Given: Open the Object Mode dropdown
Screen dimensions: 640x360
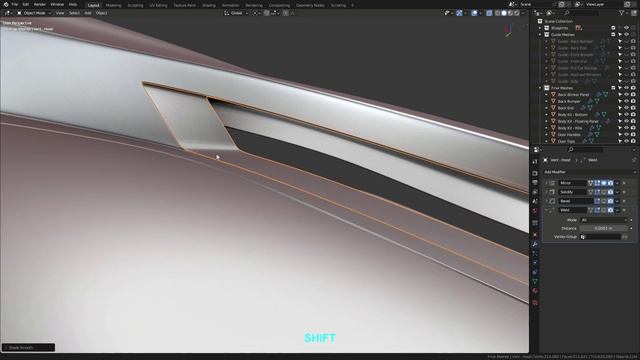Looking at the screenshot, I should click(34, 13).
